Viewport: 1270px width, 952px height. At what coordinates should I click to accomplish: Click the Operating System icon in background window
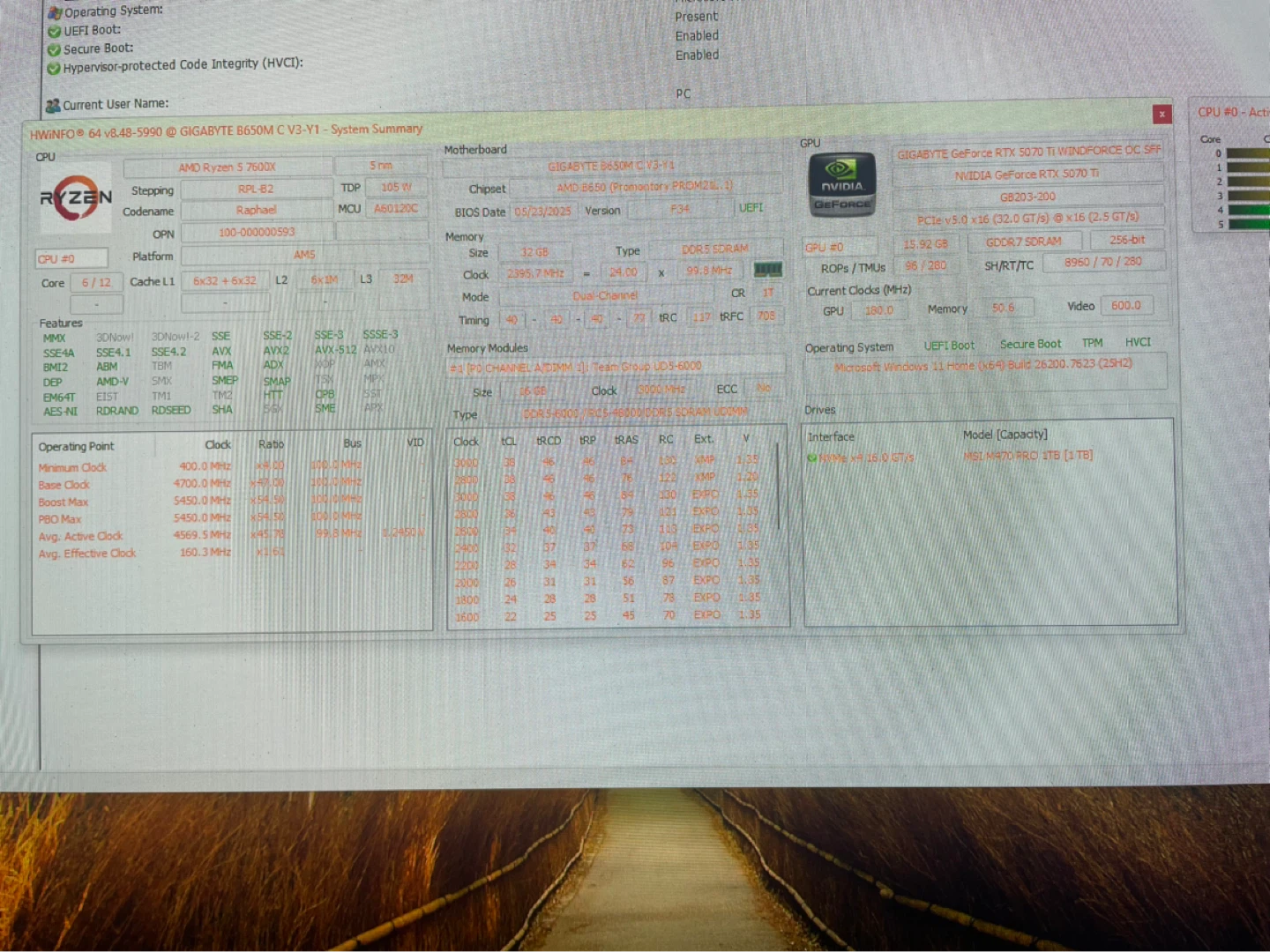pyautogui.click(x=55, y=12)
